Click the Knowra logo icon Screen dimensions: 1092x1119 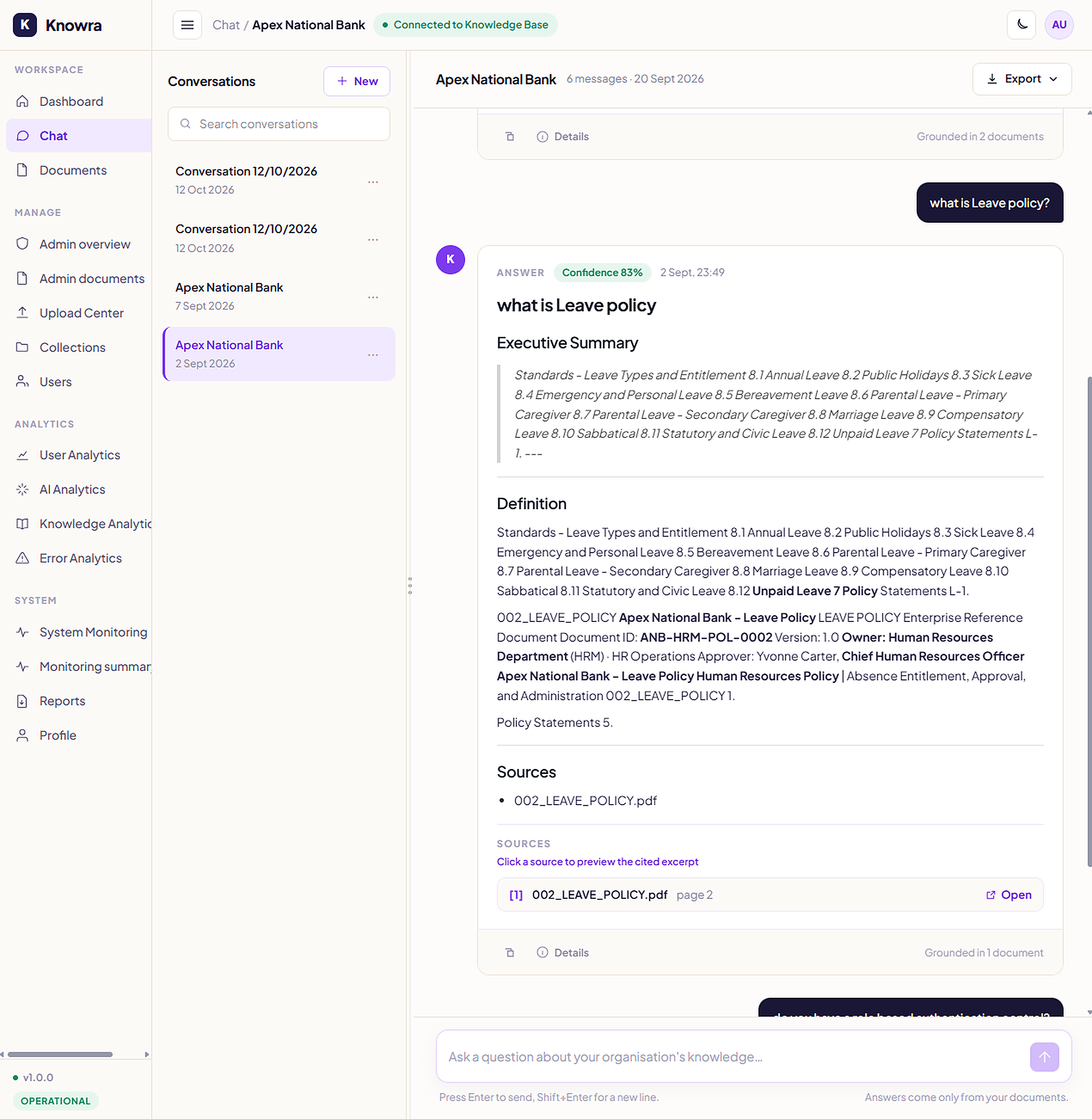click(25, 25)
